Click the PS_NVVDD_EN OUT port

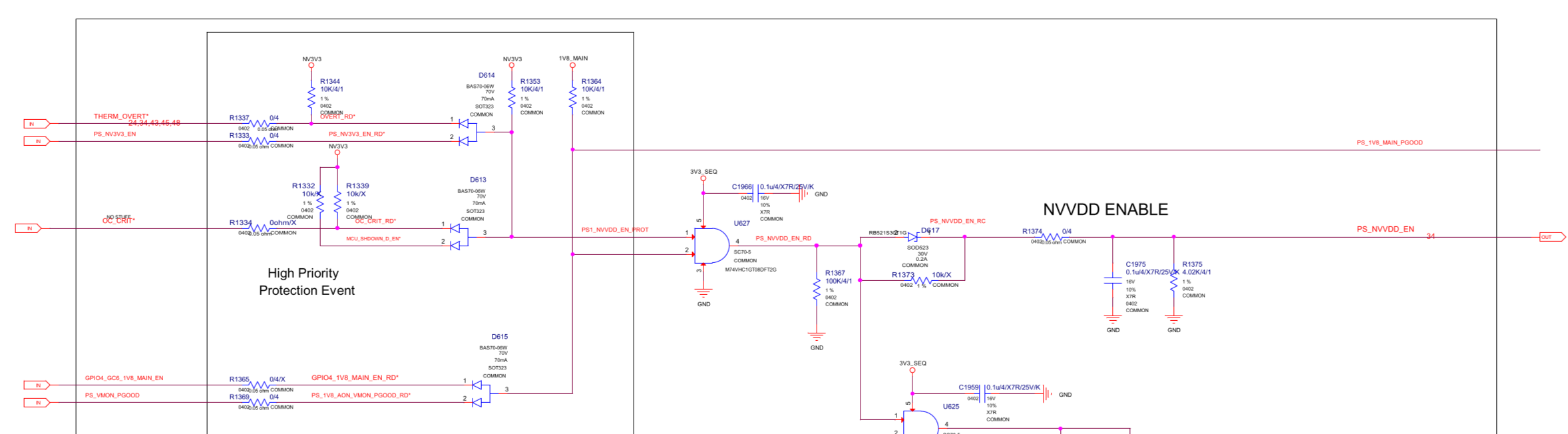(1552, 237)
